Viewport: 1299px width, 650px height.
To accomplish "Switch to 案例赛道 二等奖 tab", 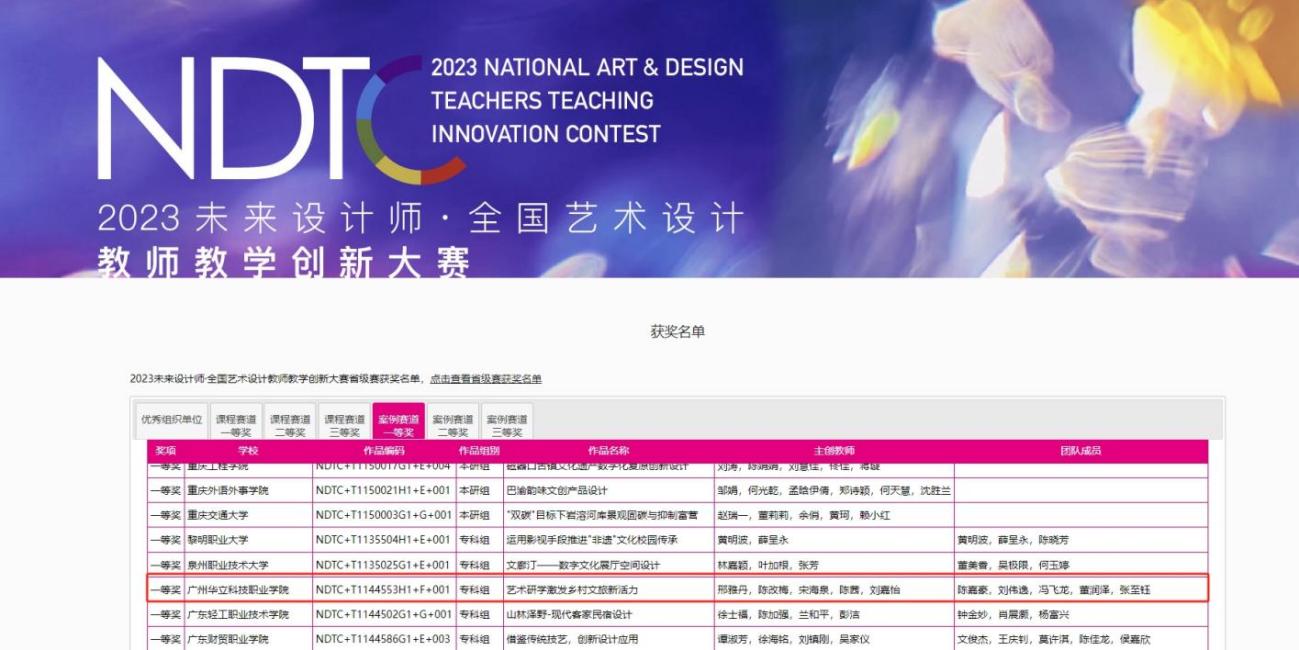I will coord(452,425).
